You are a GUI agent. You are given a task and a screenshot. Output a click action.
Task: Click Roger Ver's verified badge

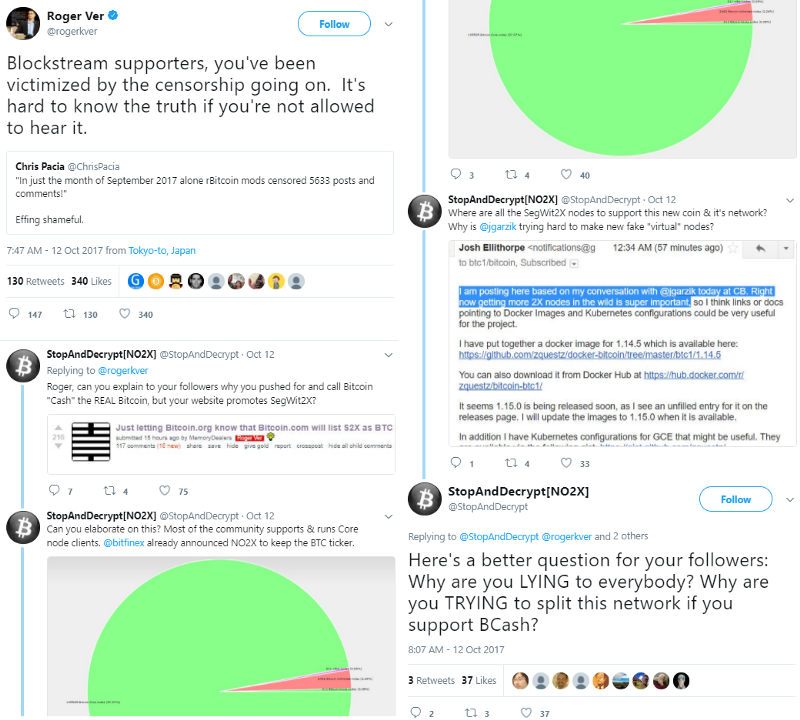[x=115, y=16]
